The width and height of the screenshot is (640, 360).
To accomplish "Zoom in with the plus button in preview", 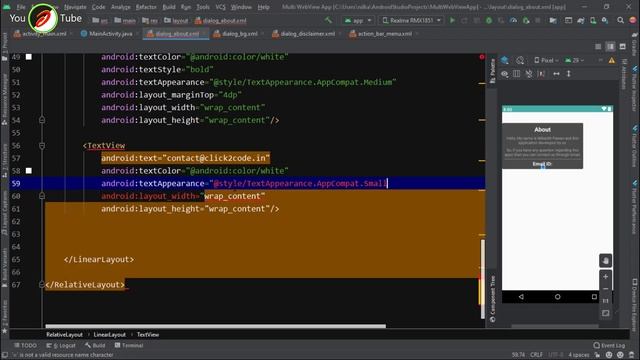I will (x=606, y=277).
